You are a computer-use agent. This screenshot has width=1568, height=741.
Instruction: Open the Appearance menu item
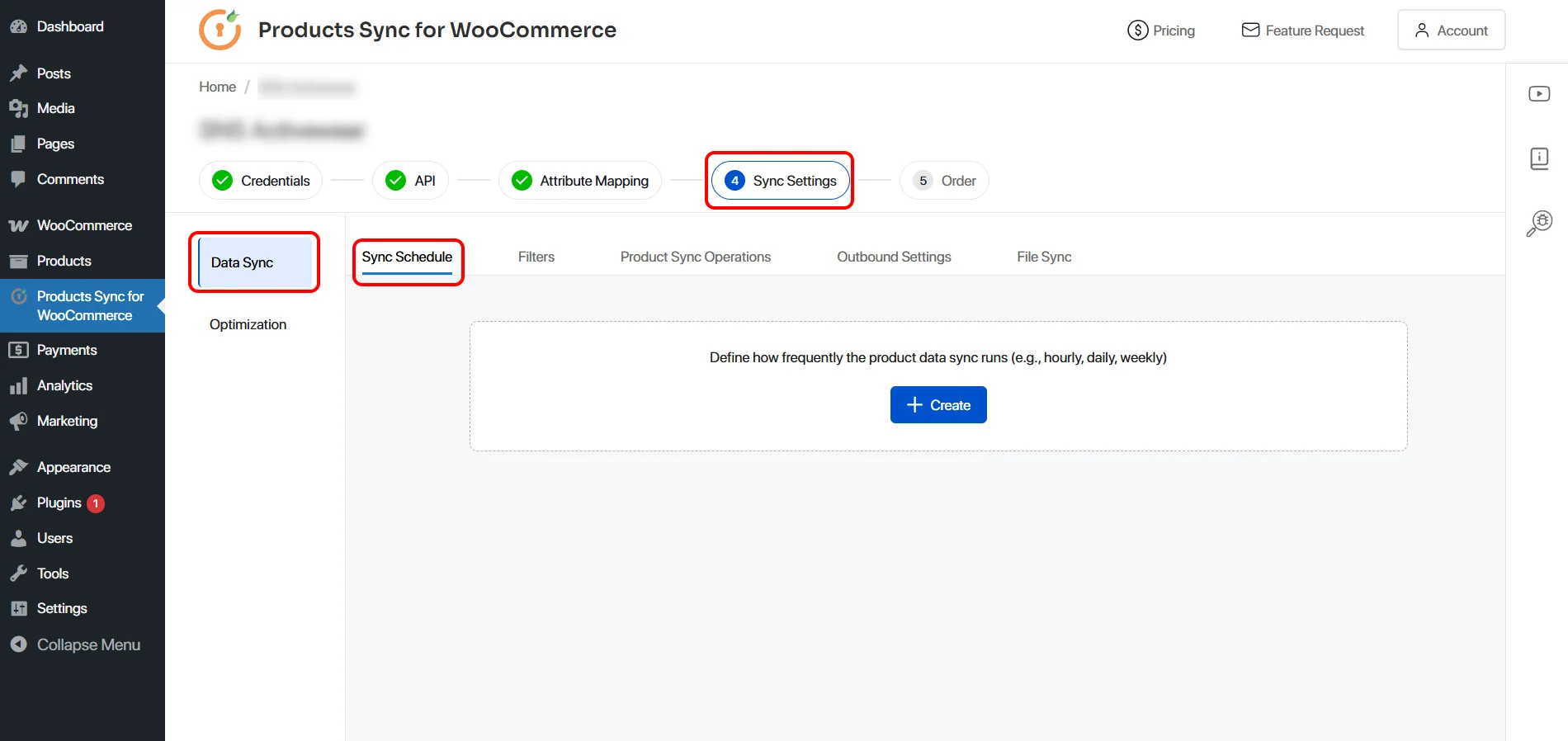tap(83, 467)
